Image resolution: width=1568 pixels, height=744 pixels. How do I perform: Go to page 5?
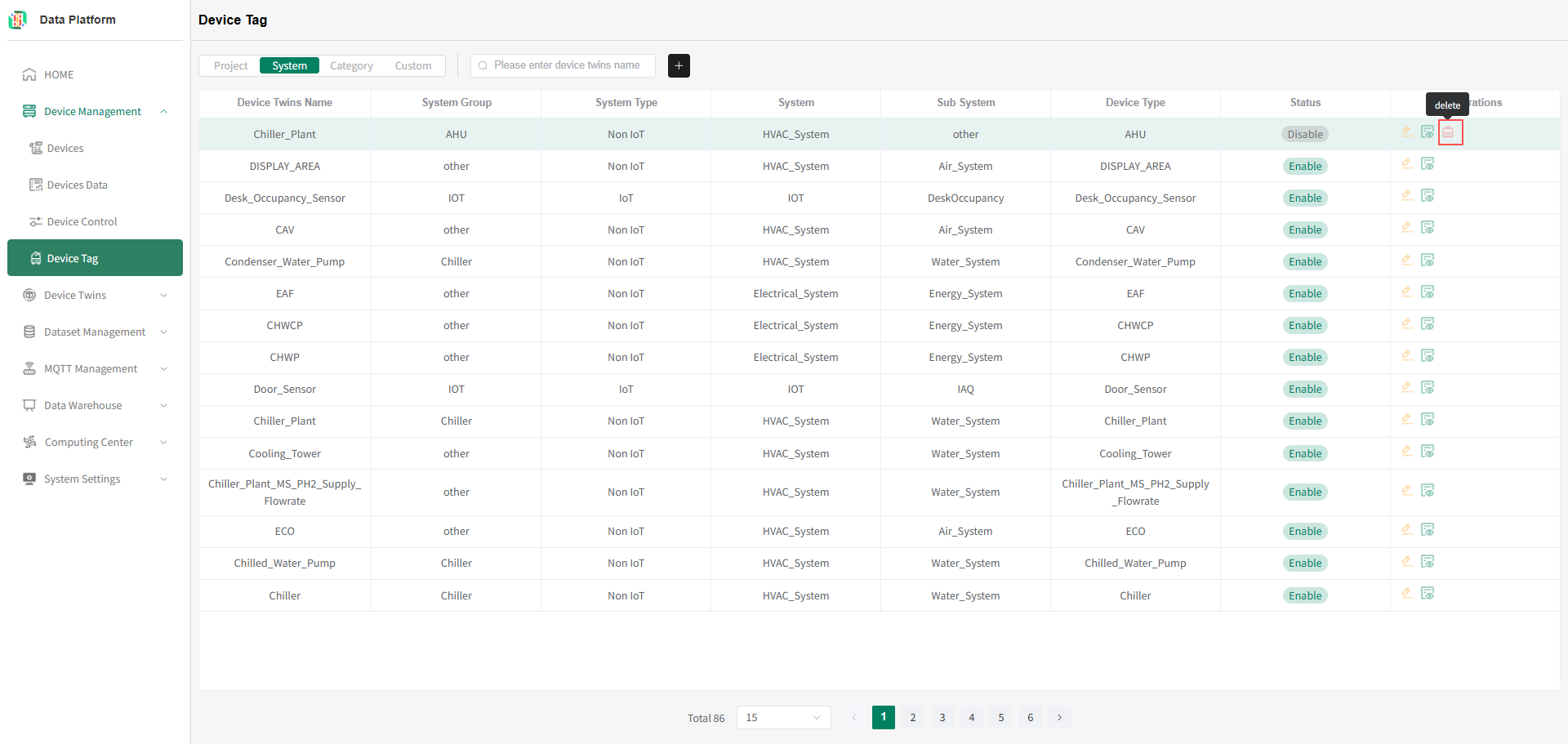(x=1001, y=717)
